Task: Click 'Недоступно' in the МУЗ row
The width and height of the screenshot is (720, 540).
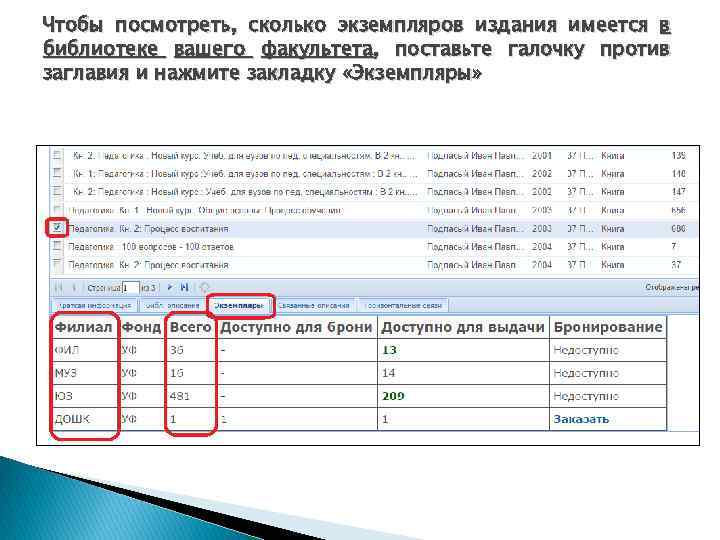Action: click(x=586, y=373)
